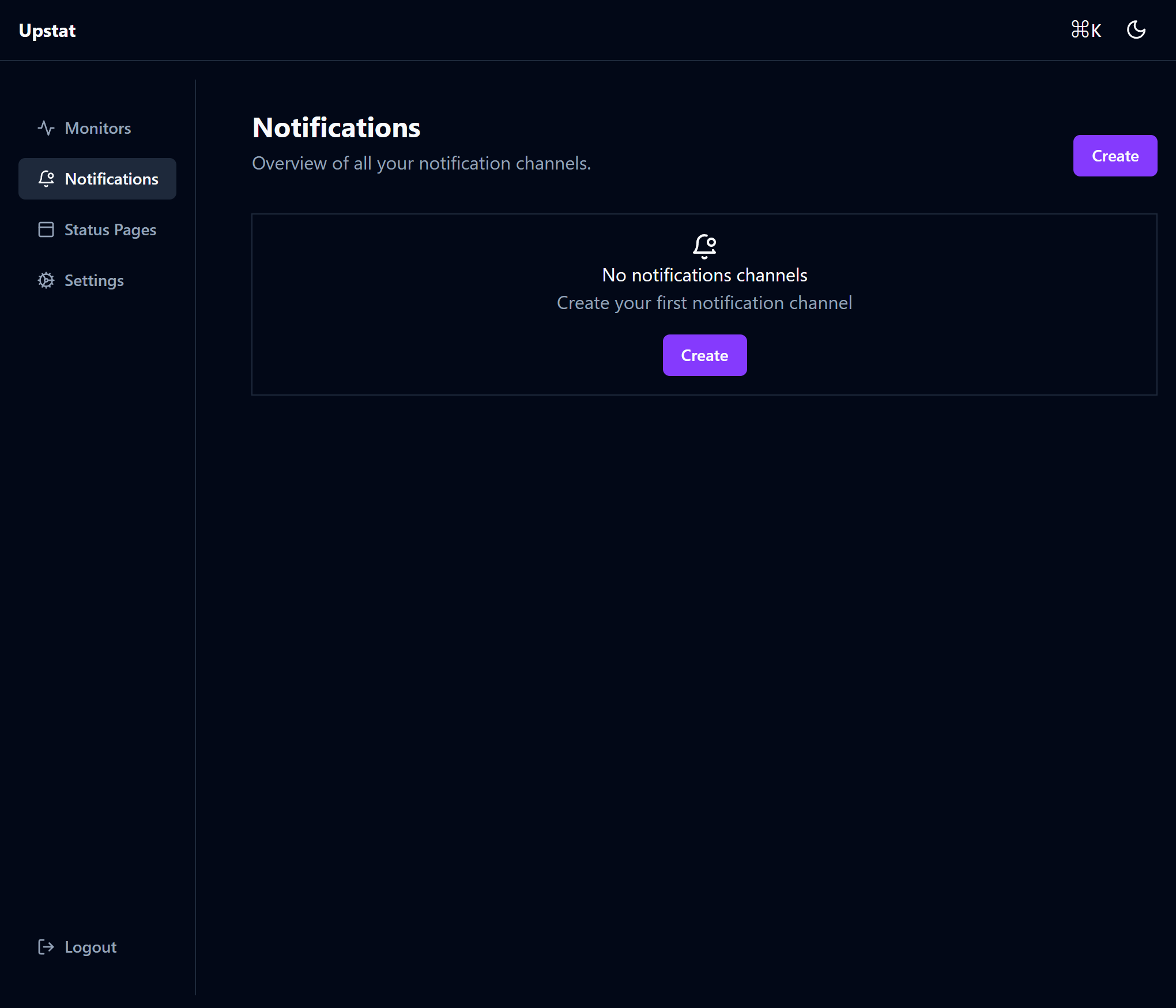
Task: Click the Logout arrow icon
Action: click(46, 947)
